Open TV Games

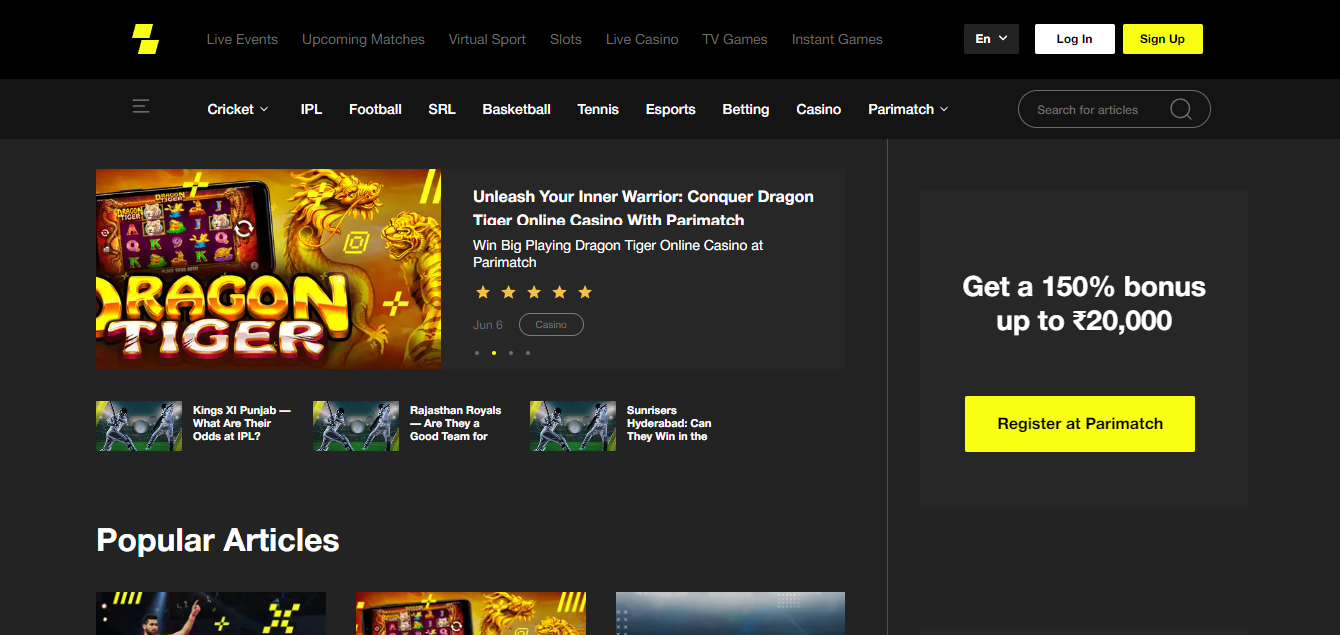[735, 39]
